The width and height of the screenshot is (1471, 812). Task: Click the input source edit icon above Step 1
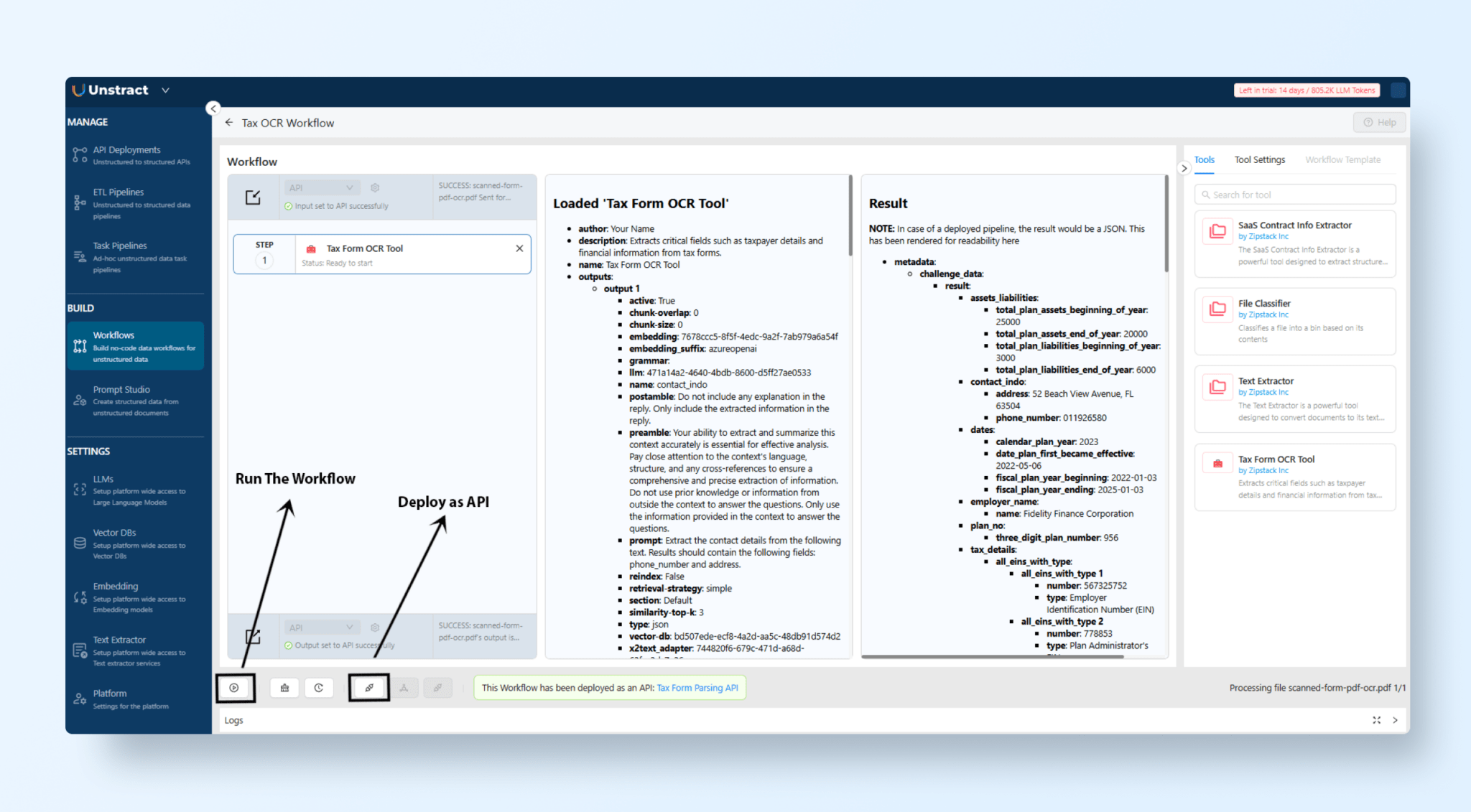pyautogui.click(x=252, y=197)
